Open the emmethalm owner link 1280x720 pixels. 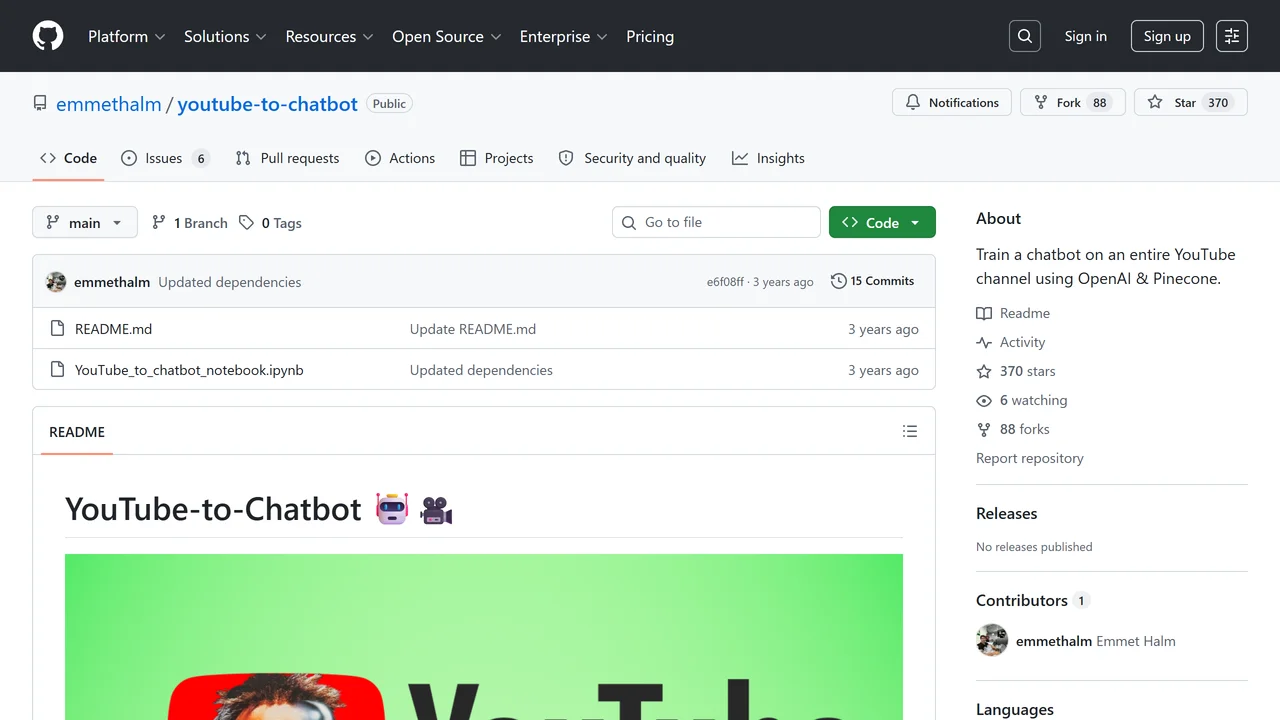point(109,104)
